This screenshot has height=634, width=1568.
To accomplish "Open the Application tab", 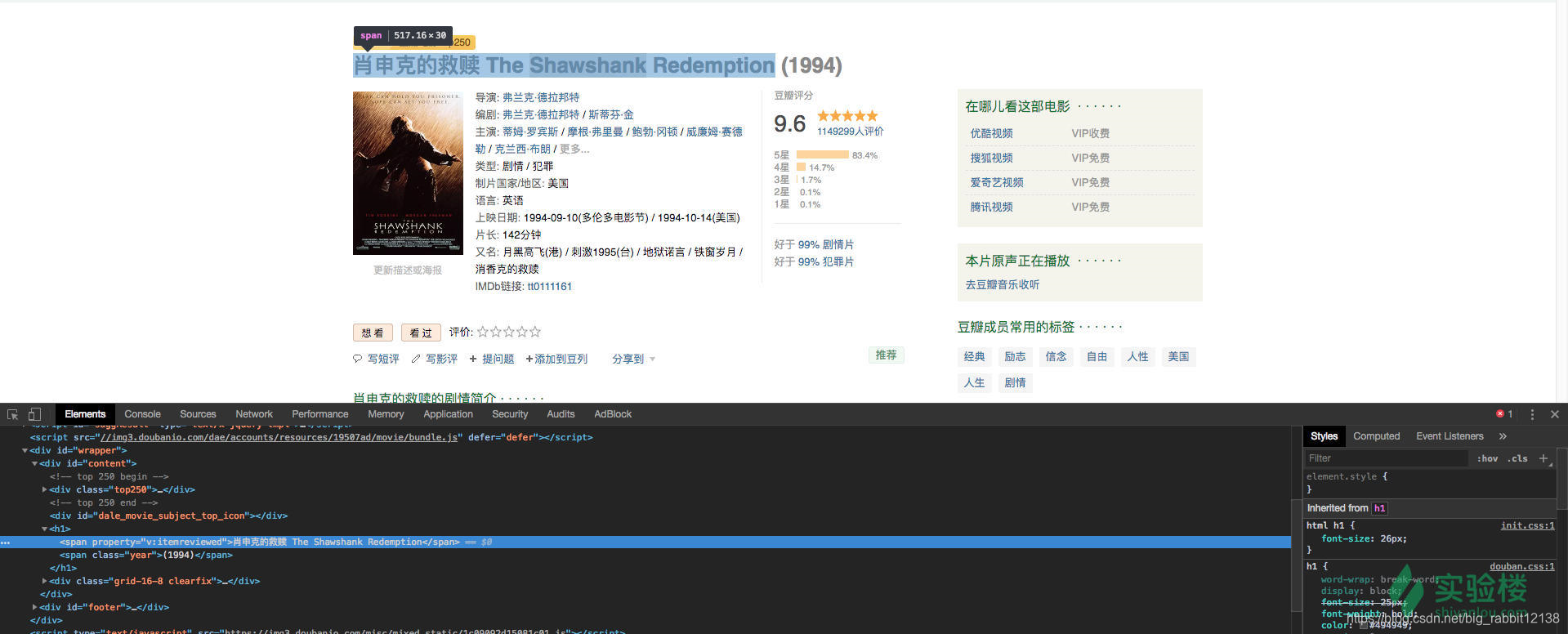I will (x=448, y=414).
